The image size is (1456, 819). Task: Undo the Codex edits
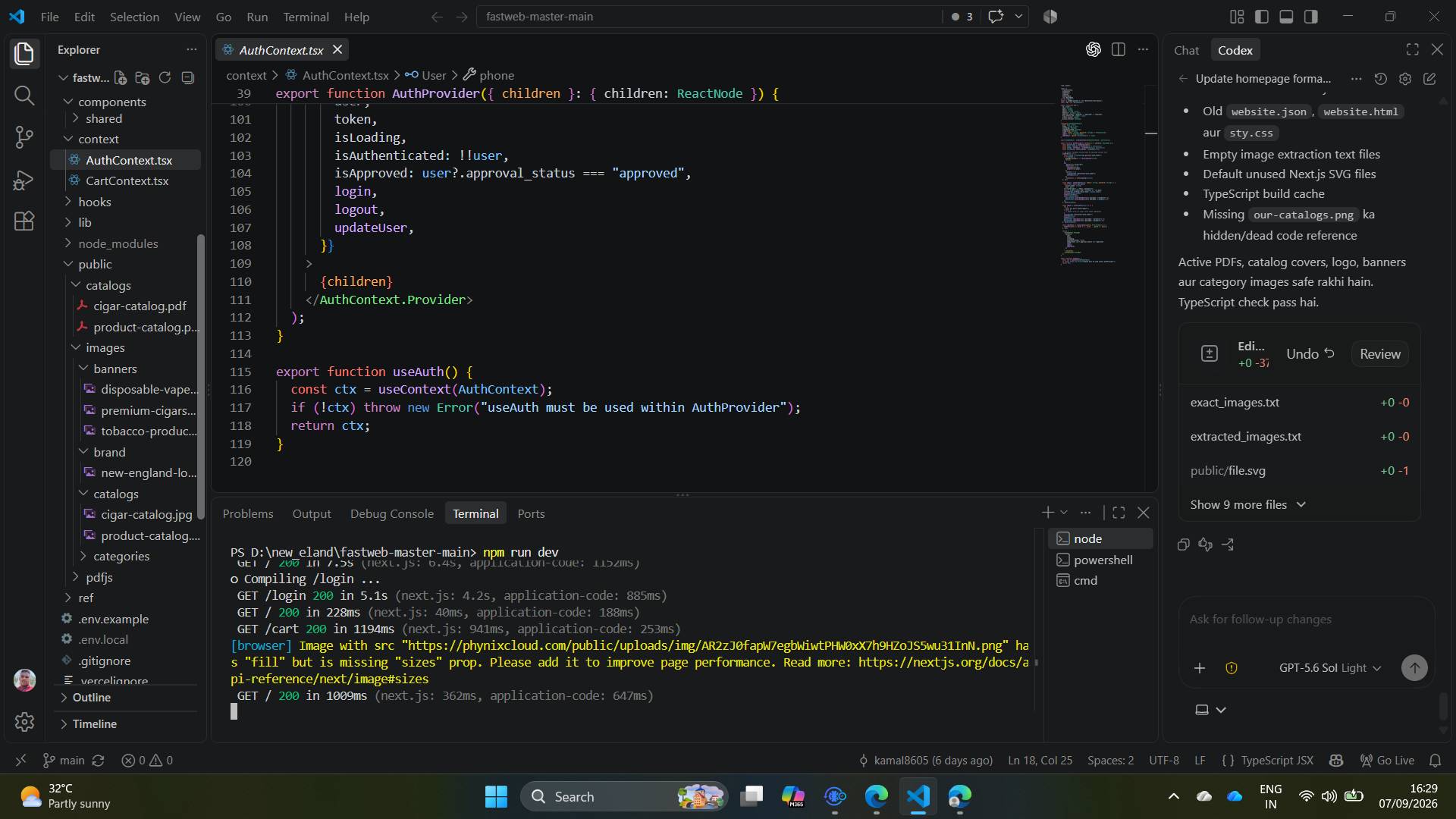(1310, 354)
